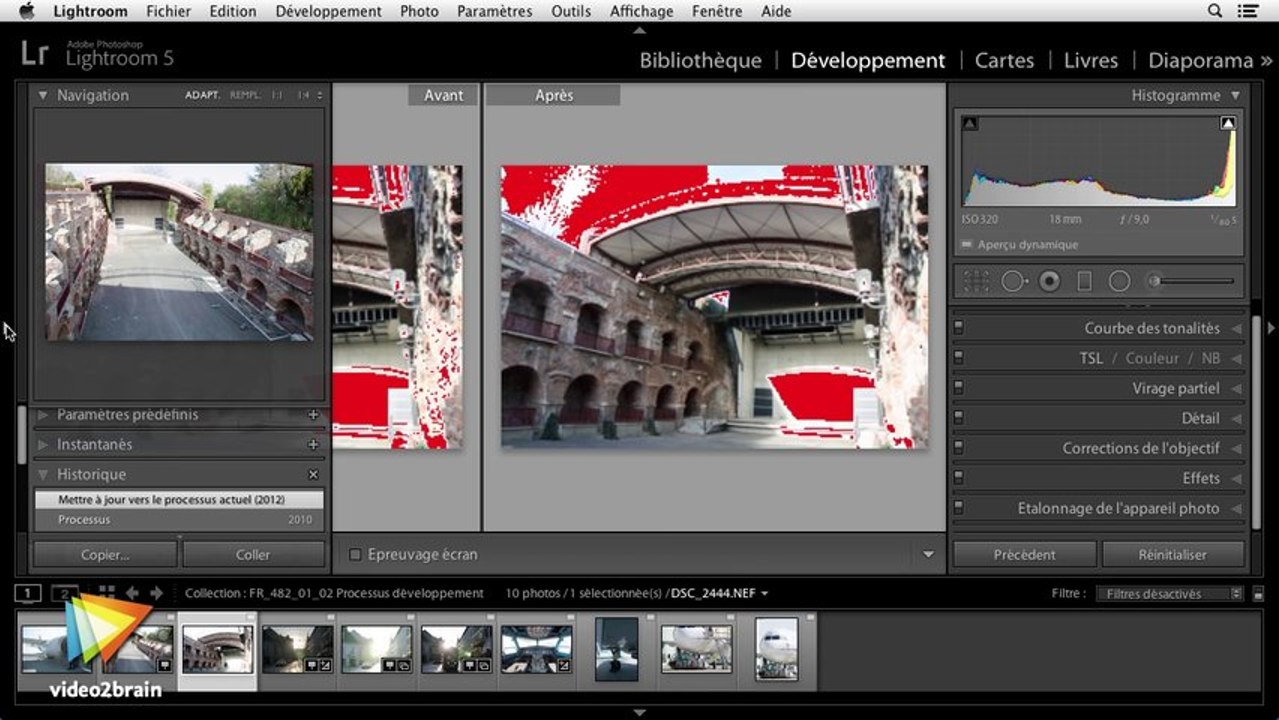Open second window display button 2

64,593
